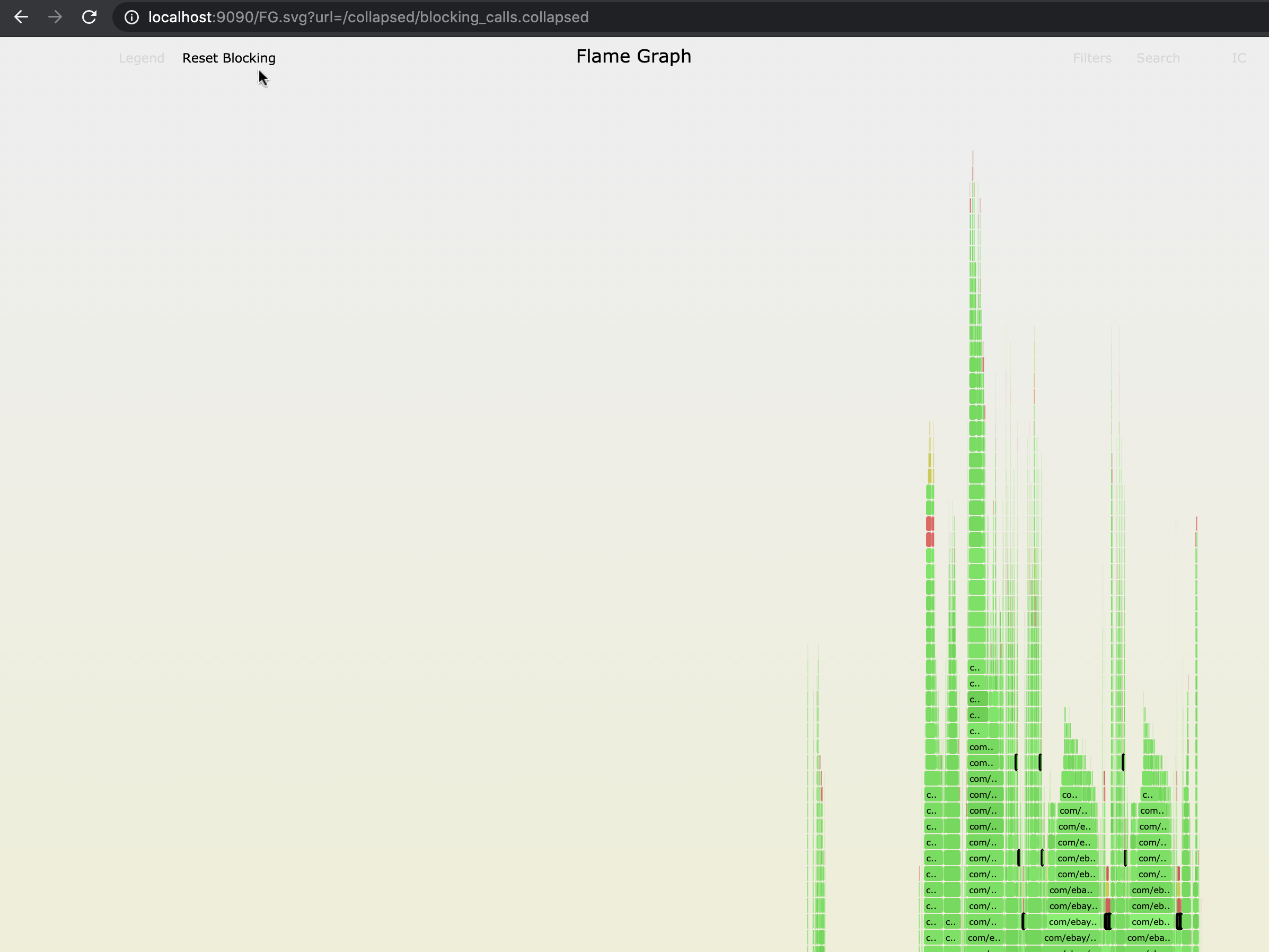Click the Search icon in toolbar
Viewport: 1269px width, 952px height.
coord(1158,57)
